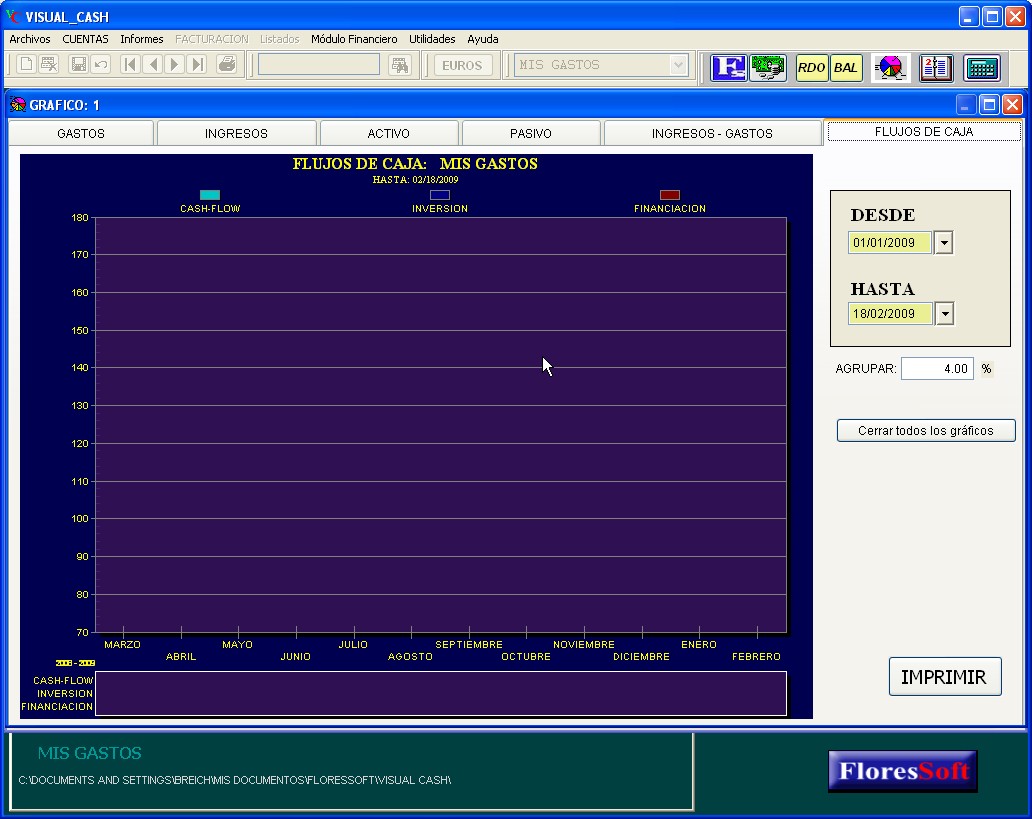Switch to the INGRESOS - GASTOS tab
This screenshot has width=1032, height=819.
(x=712, y=133)
